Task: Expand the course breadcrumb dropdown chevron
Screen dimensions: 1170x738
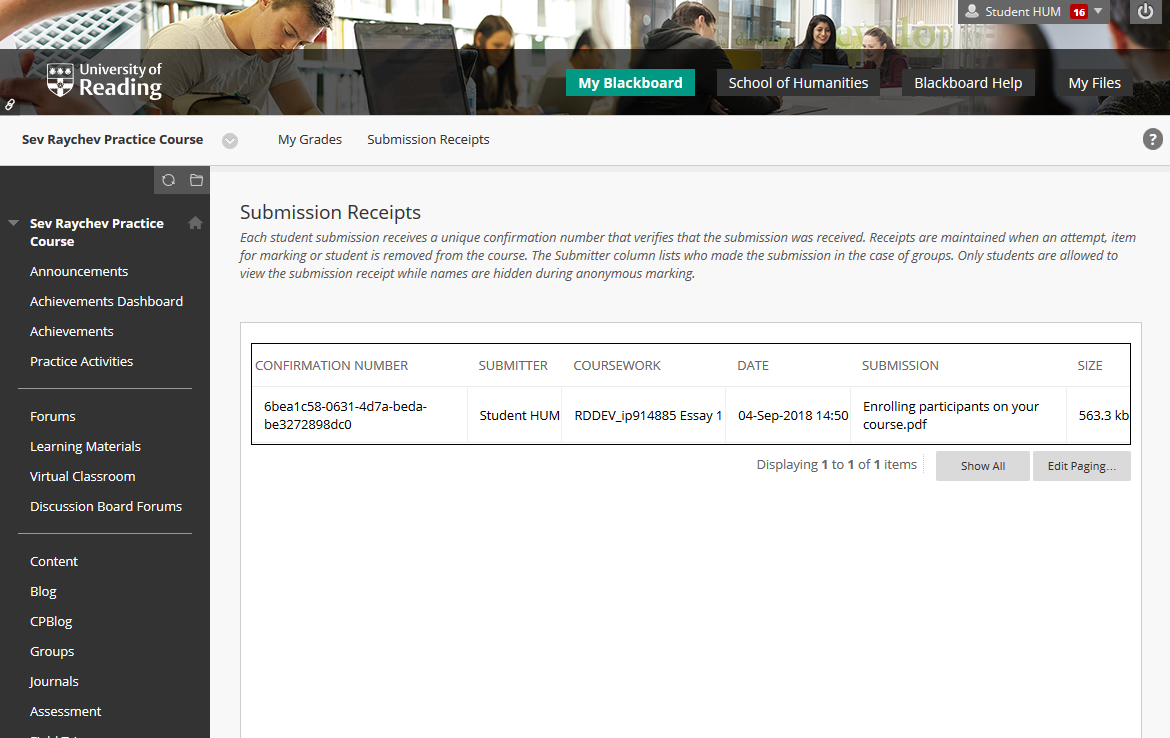Action: (230, 140)
